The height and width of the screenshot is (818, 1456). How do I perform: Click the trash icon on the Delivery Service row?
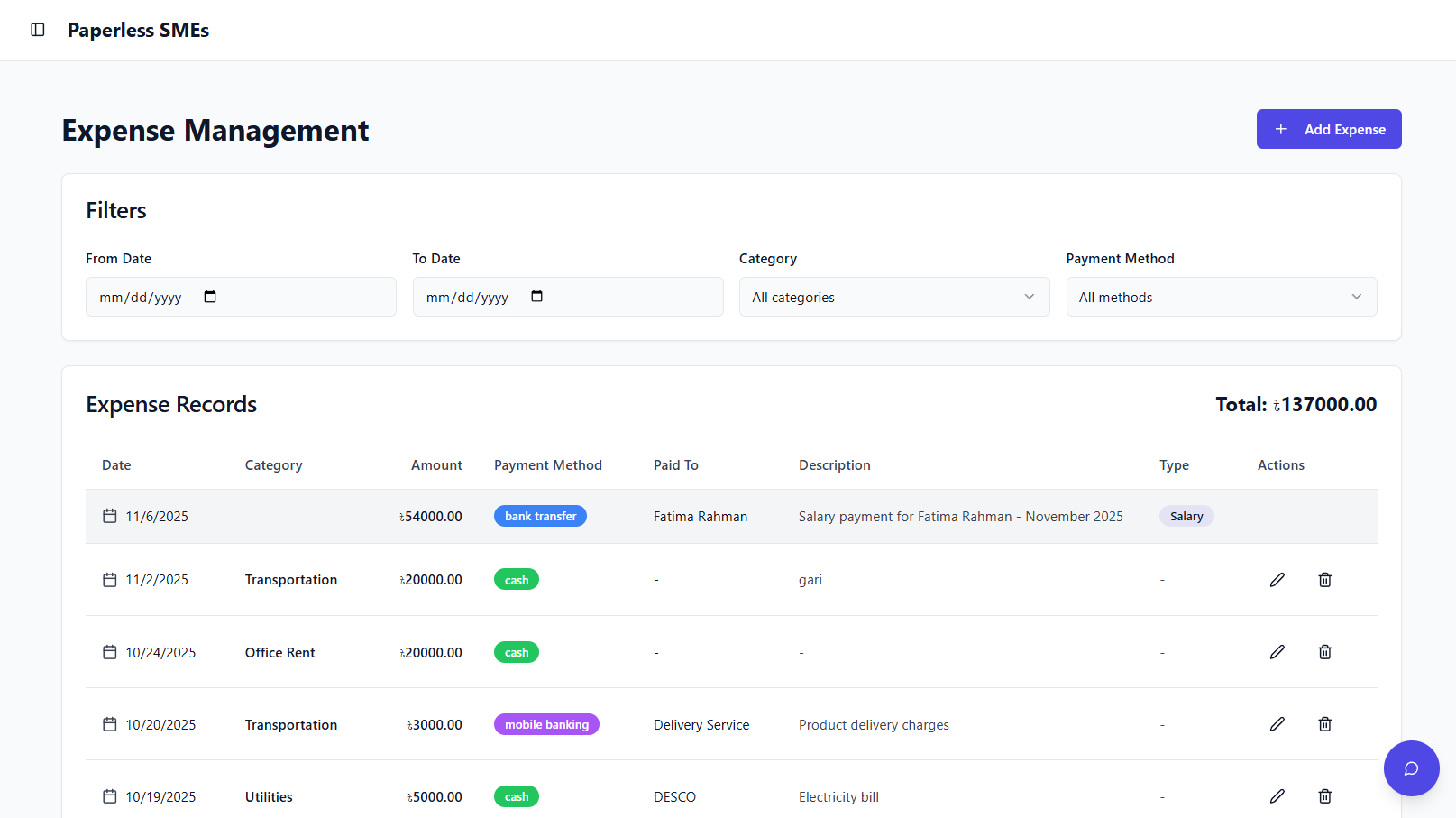click(x=1324, y=723)
